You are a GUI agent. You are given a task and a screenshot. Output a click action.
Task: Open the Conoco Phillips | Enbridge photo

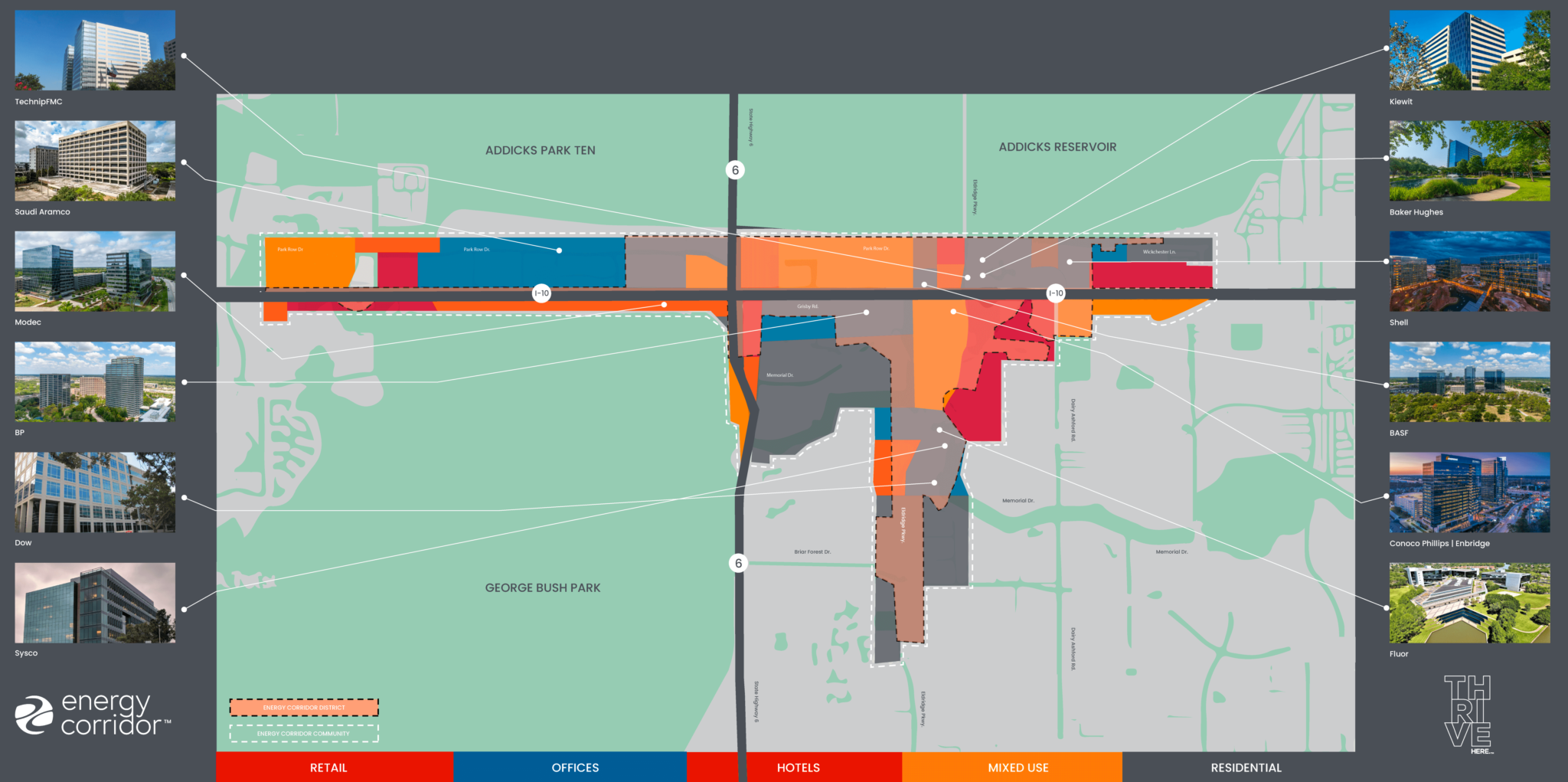(1470, 492)
